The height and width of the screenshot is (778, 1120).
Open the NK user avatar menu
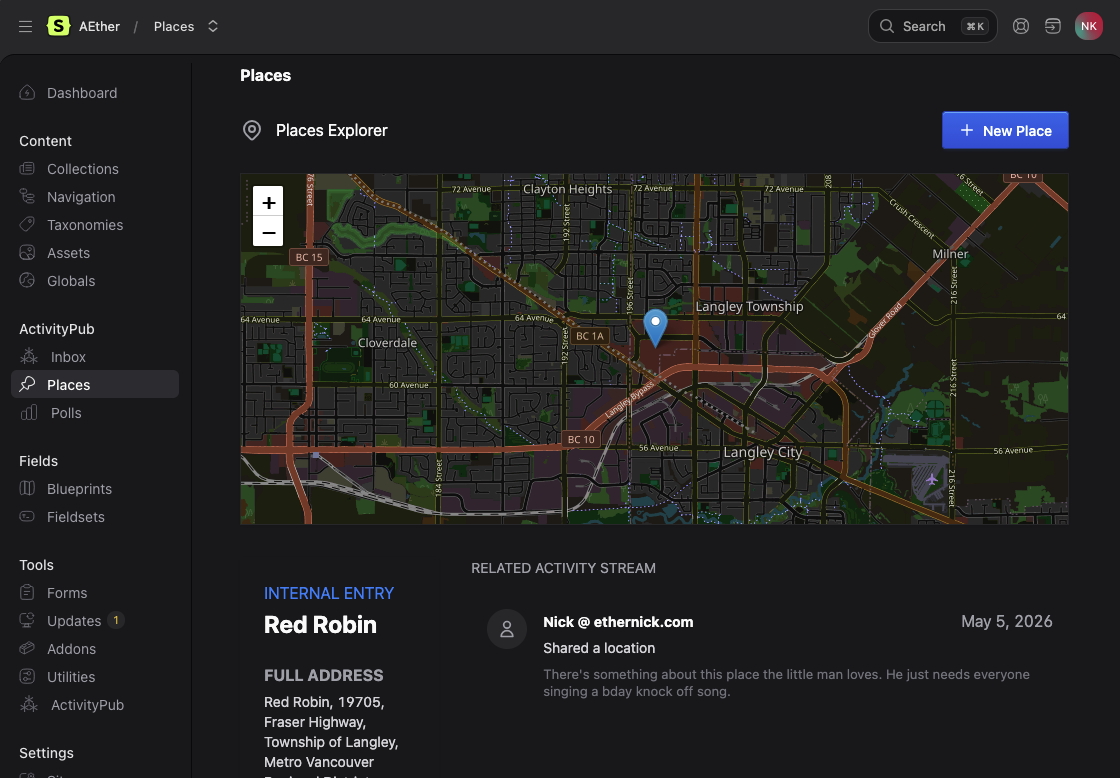1089,26
